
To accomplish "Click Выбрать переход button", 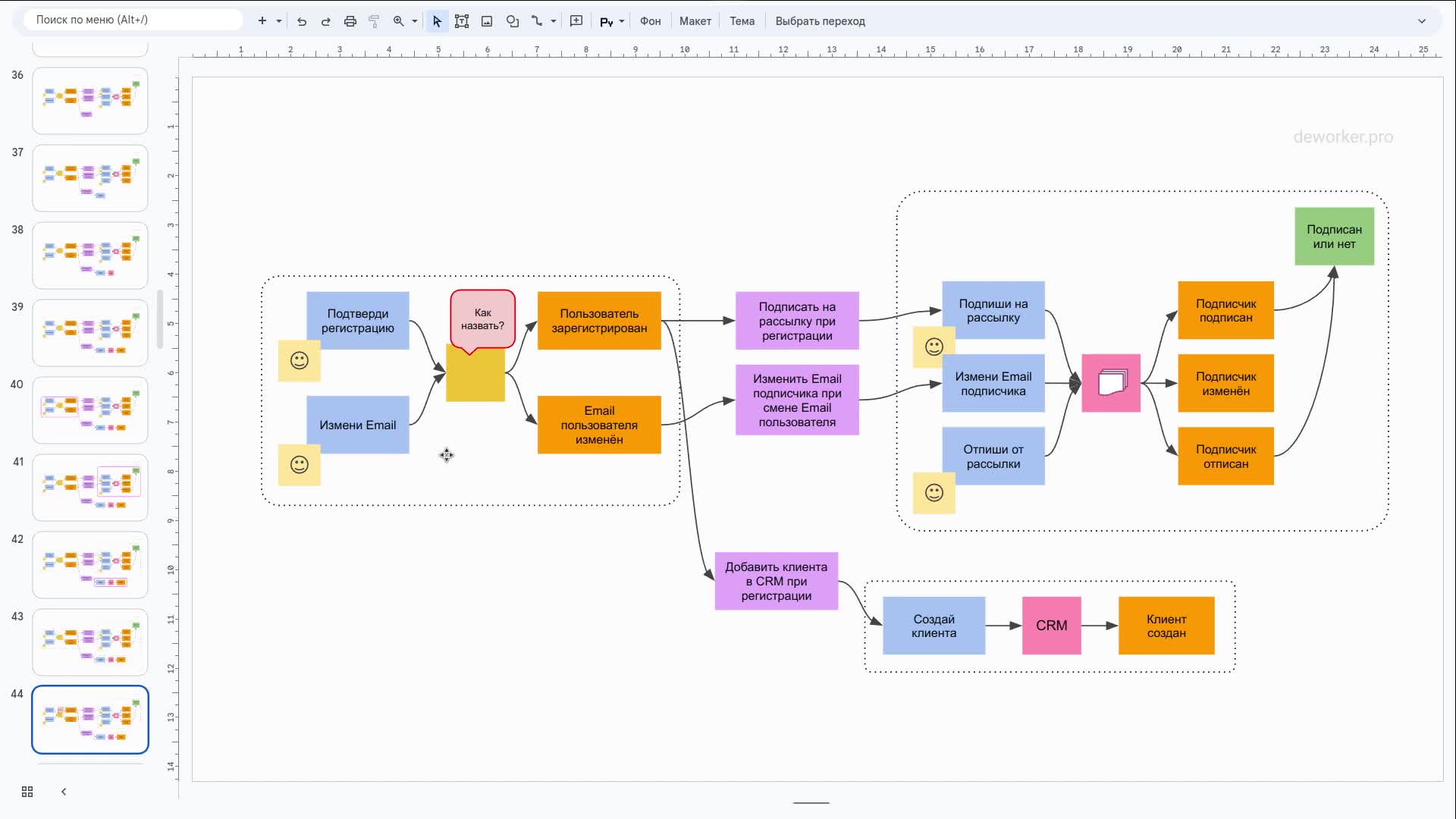I will pyautogui.click(x=820, y=21).
